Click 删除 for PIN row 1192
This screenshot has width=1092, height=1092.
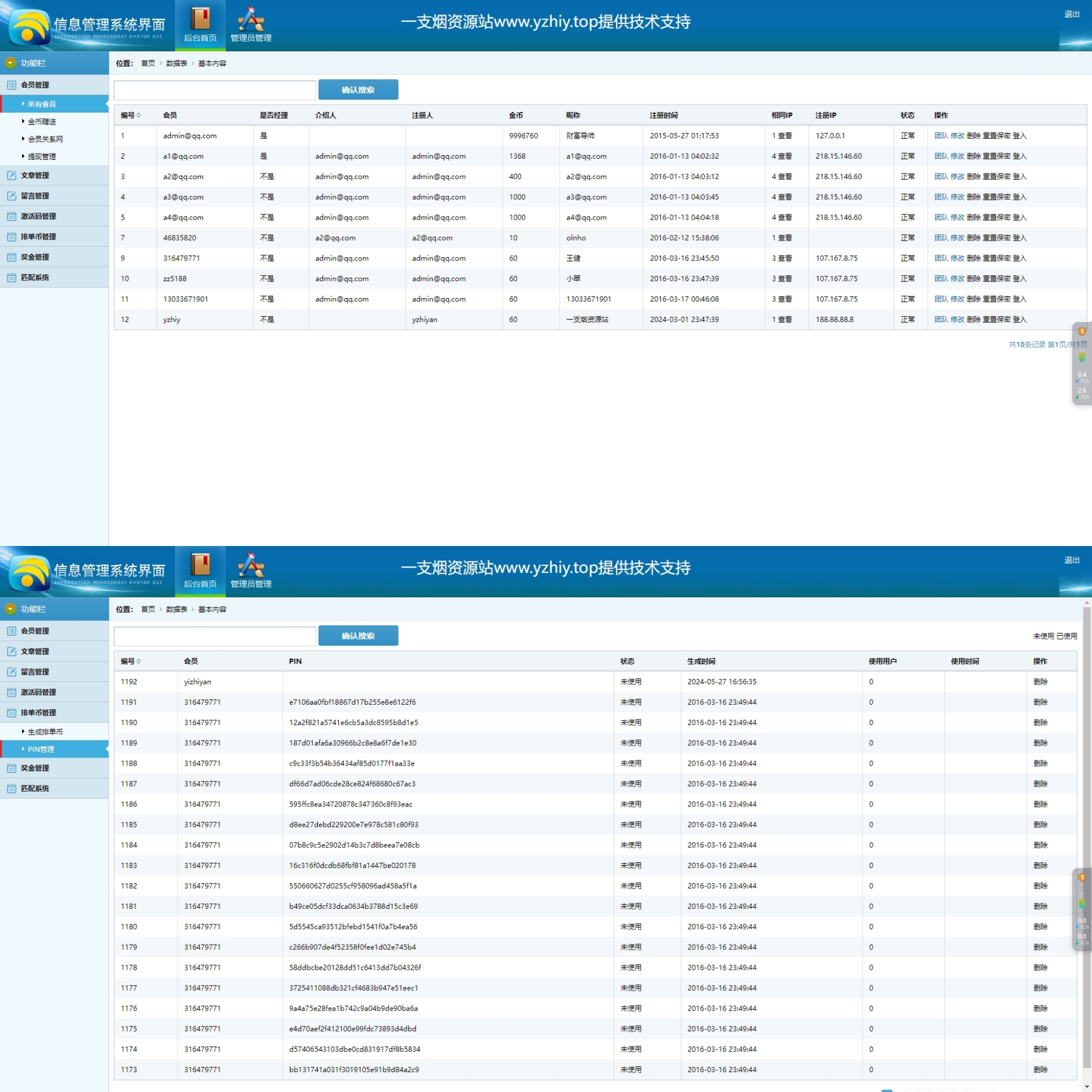(x=1040, y=682)
